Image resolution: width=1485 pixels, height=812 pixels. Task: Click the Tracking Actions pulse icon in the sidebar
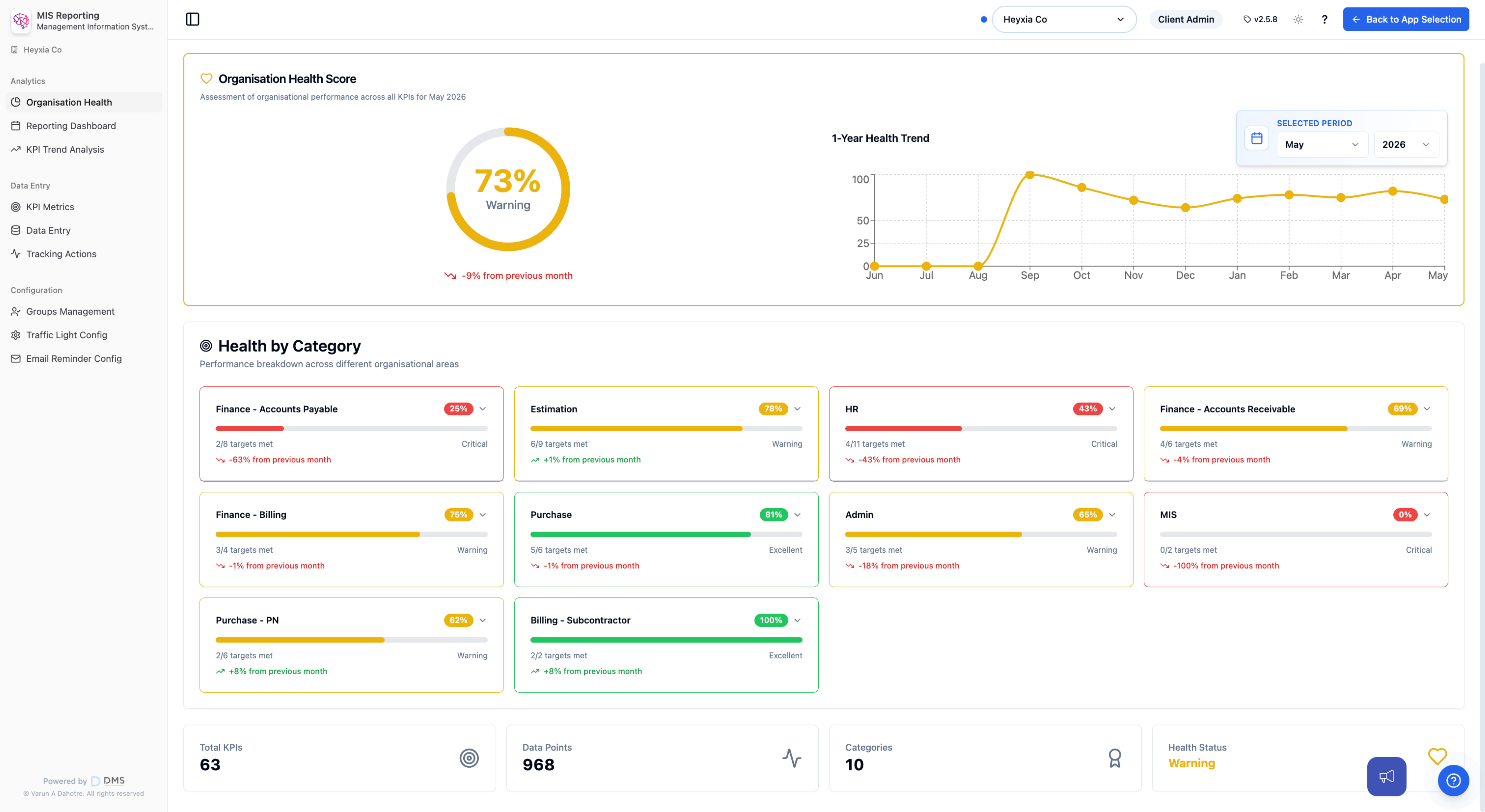pos(16,254)
